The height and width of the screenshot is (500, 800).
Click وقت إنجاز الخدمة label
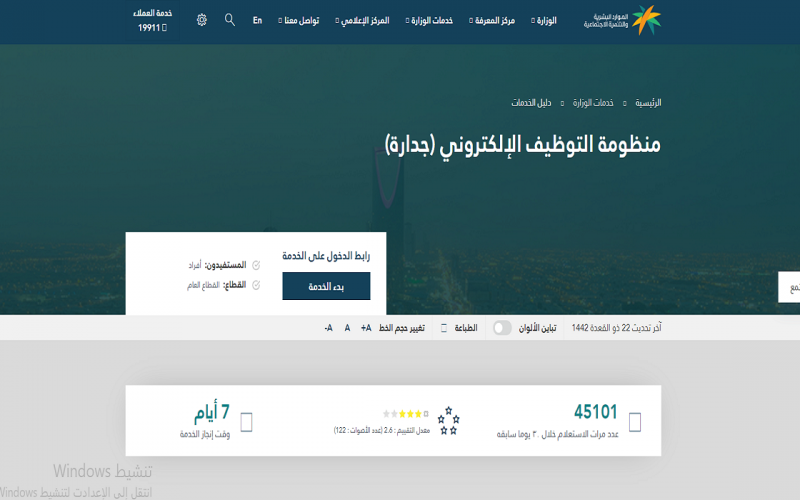coord(205,434)
